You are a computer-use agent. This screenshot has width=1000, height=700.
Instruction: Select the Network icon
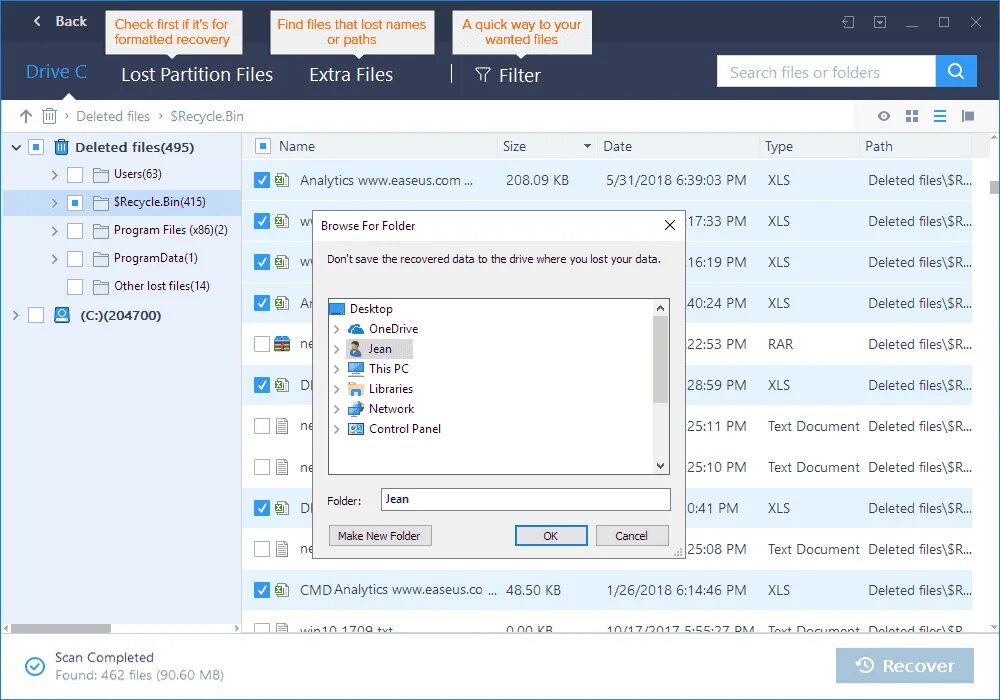click(356, 409)
